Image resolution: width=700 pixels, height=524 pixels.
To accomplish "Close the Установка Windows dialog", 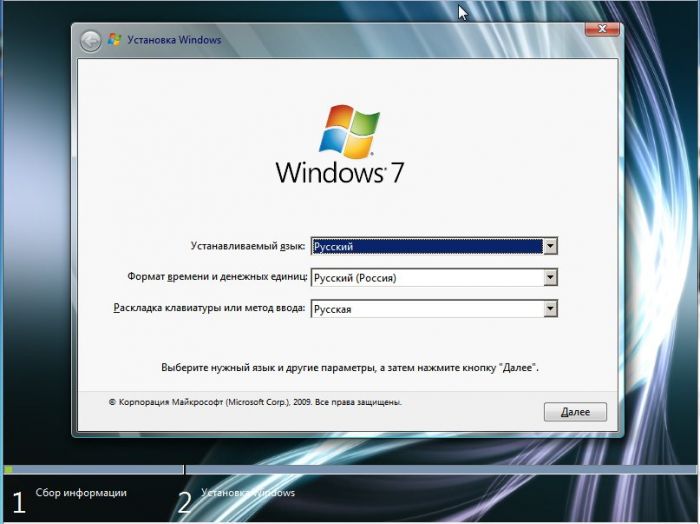I will coord(602,29).
